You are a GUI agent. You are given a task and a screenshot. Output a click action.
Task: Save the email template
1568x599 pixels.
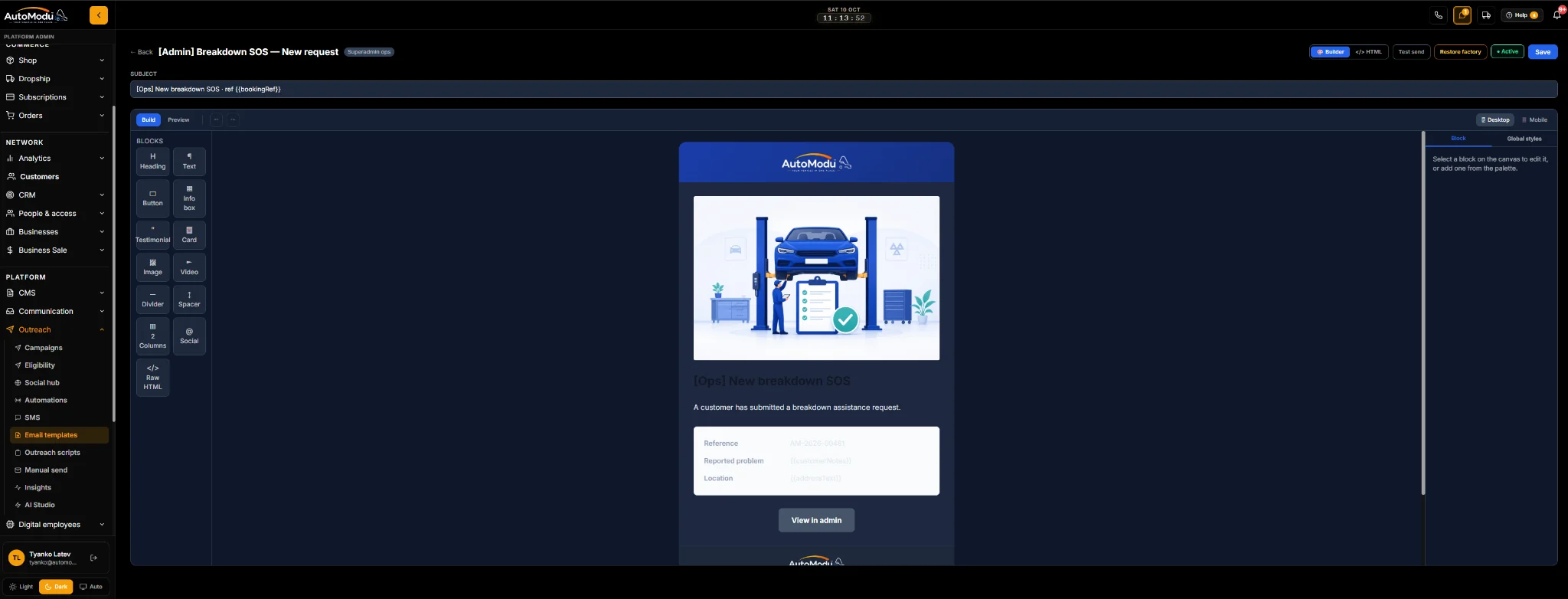[1543, 52]
